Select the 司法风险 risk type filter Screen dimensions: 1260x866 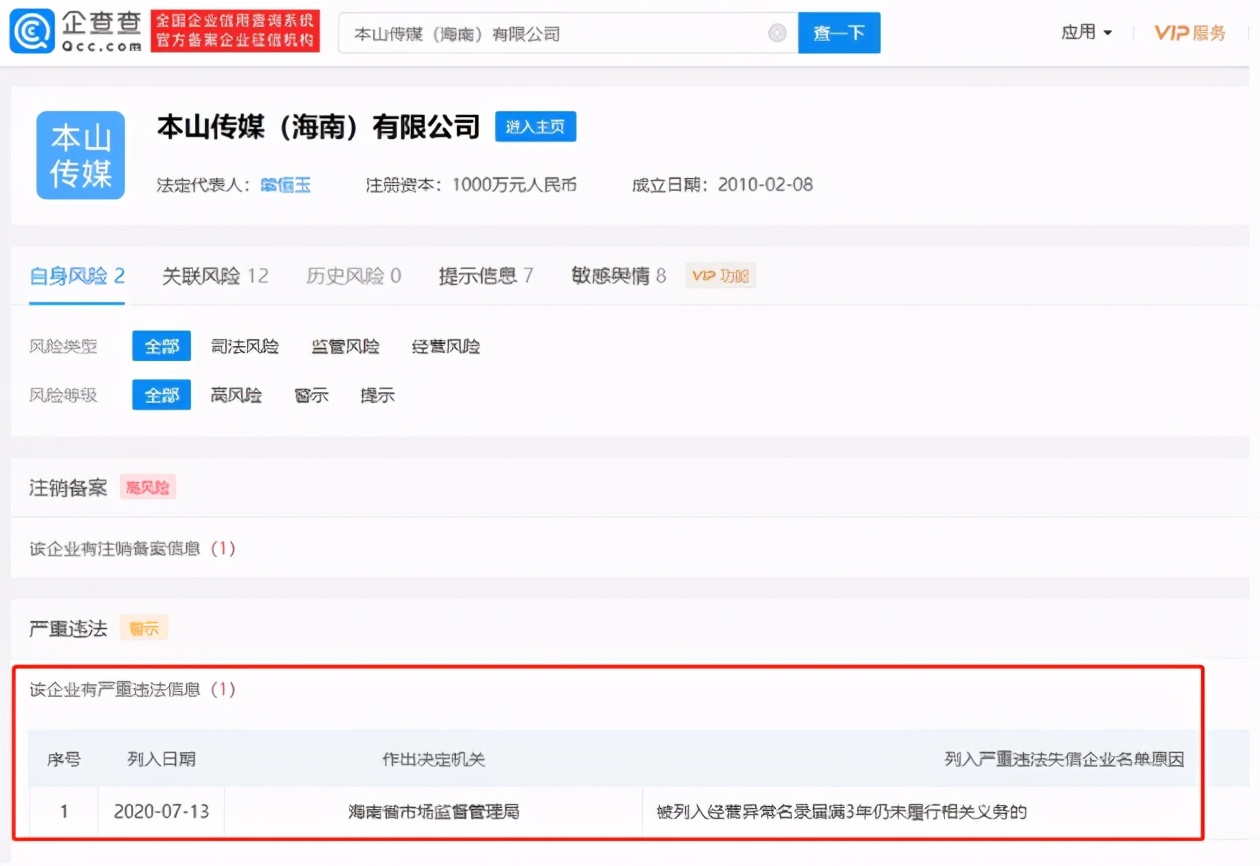click(245, 345)
